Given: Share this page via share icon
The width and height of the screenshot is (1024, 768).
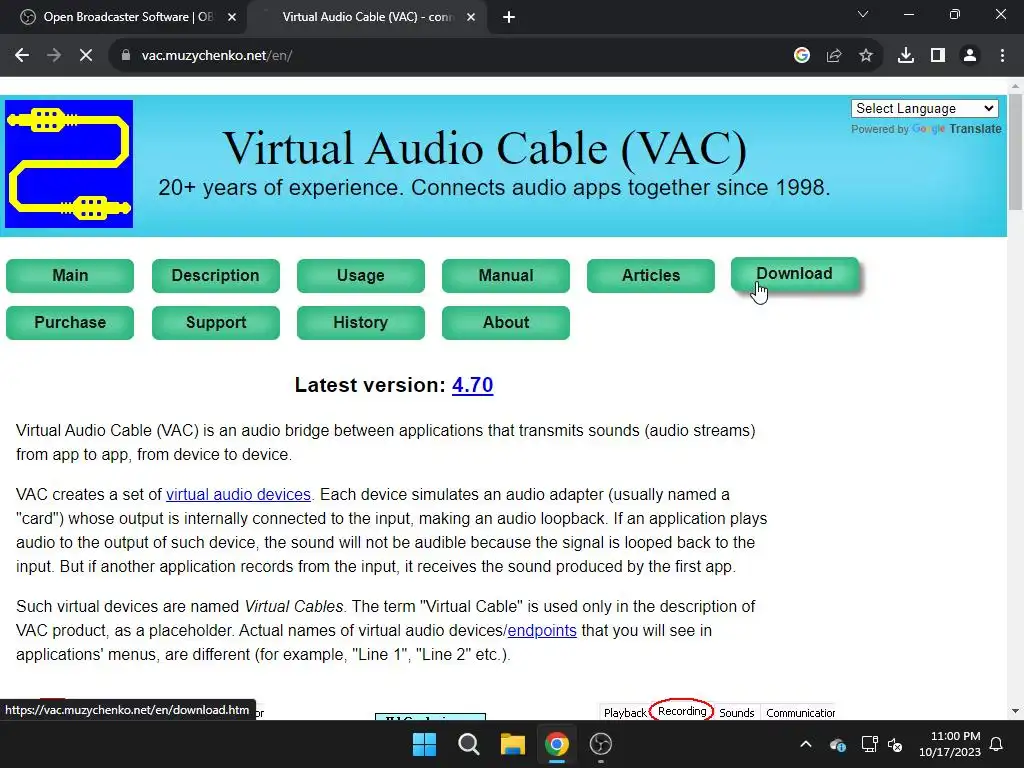Looking at the screenshot, I should [834, 56].
